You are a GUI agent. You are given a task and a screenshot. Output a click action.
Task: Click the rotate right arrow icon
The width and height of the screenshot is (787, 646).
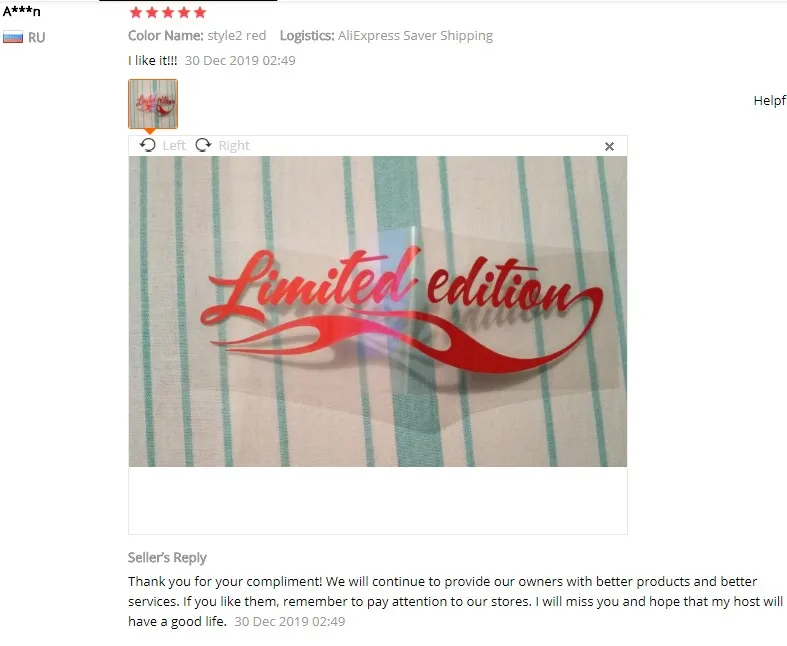[203, 145]
